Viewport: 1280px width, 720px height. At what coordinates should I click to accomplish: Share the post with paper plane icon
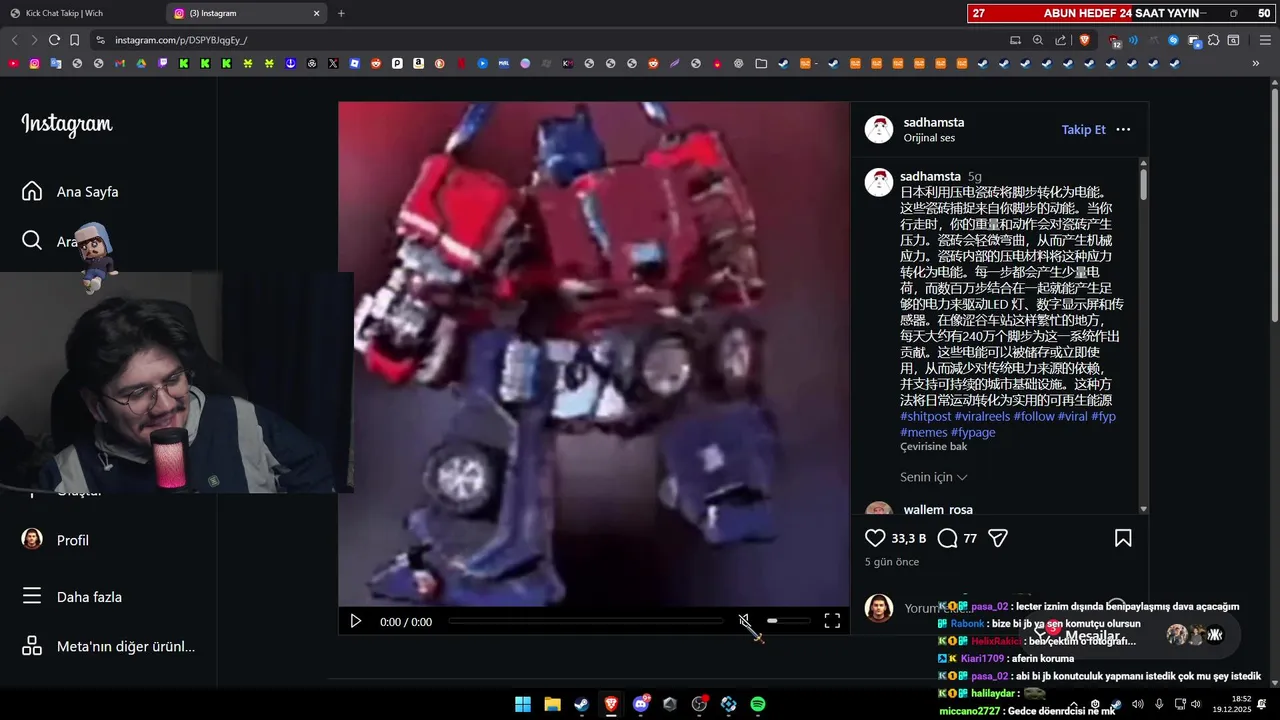(998, 538)
